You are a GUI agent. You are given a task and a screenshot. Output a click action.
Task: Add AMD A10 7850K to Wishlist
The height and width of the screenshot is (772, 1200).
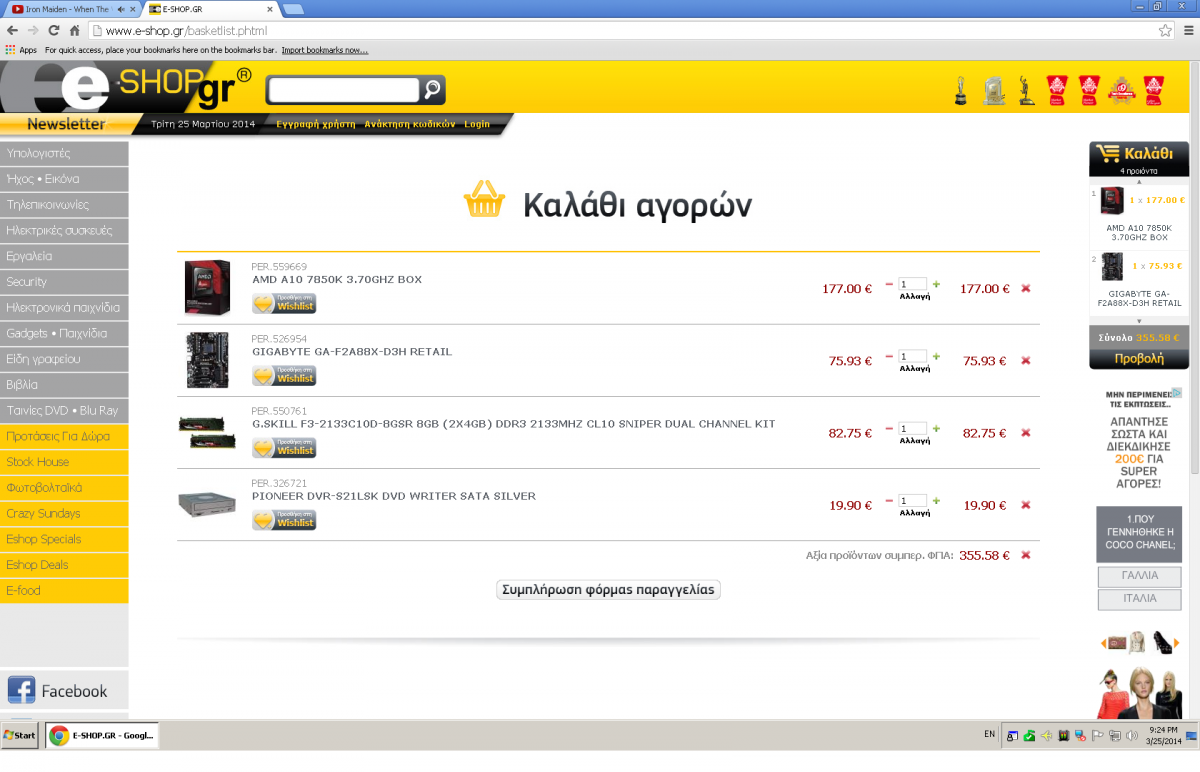click(284, 304)
